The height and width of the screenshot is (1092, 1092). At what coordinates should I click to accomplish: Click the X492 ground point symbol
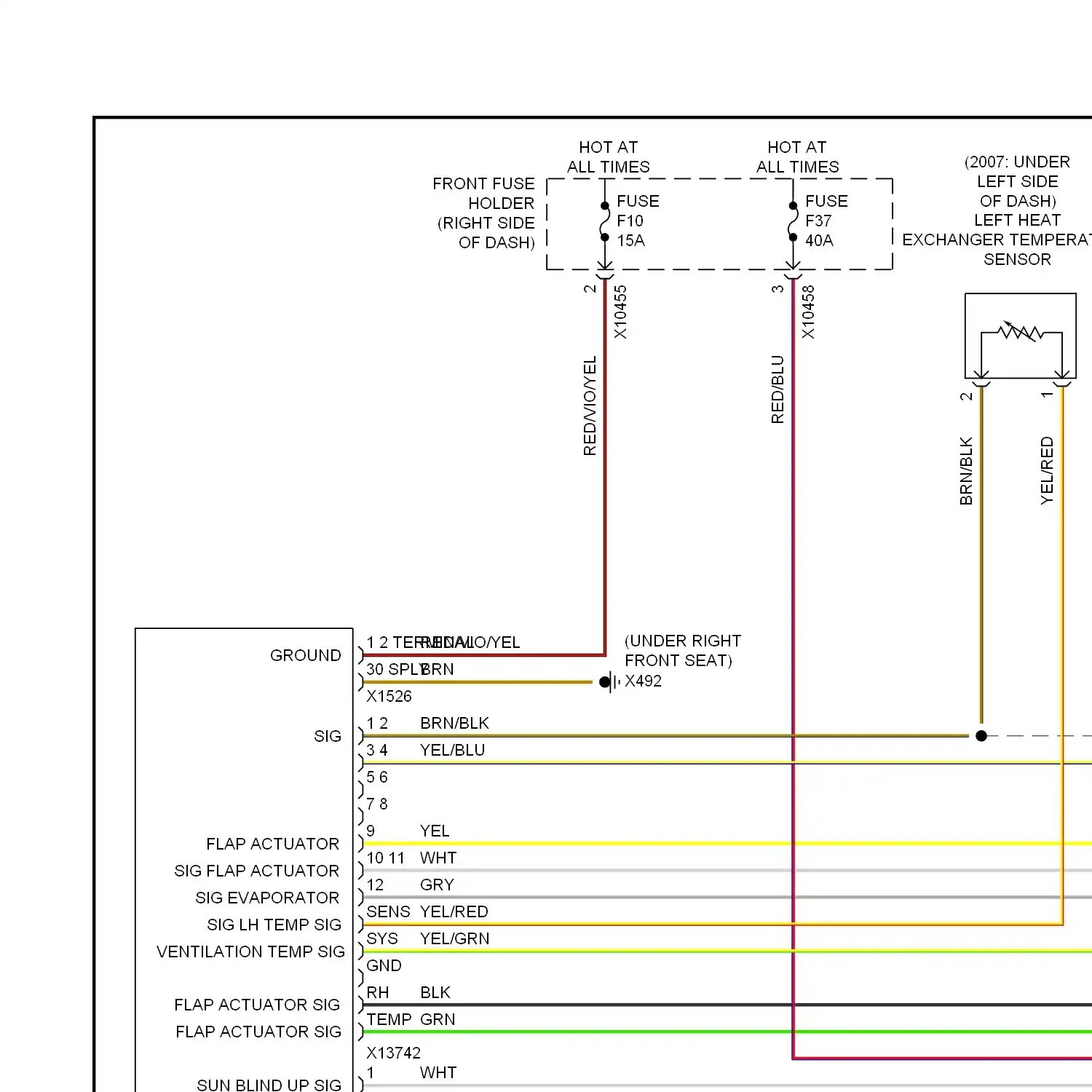click(x=610, y=682)
